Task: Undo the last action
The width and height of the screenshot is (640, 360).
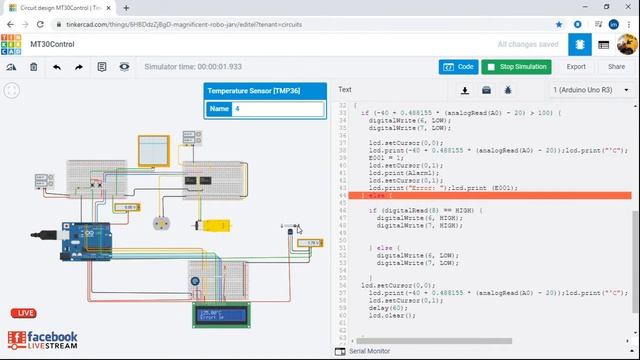Action: pos(57,67)
